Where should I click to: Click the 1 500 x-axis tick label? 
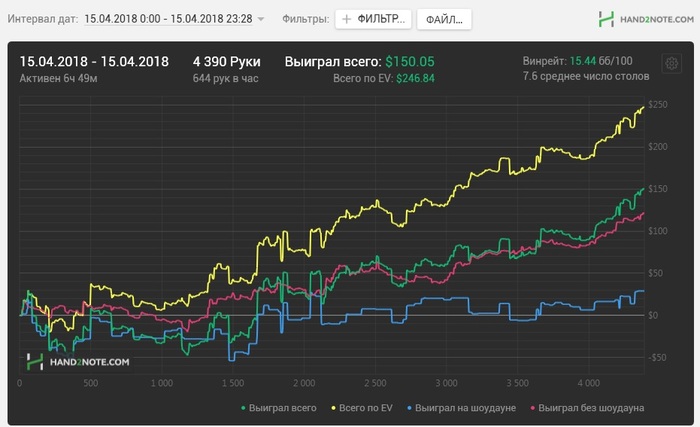click(233, 383)
